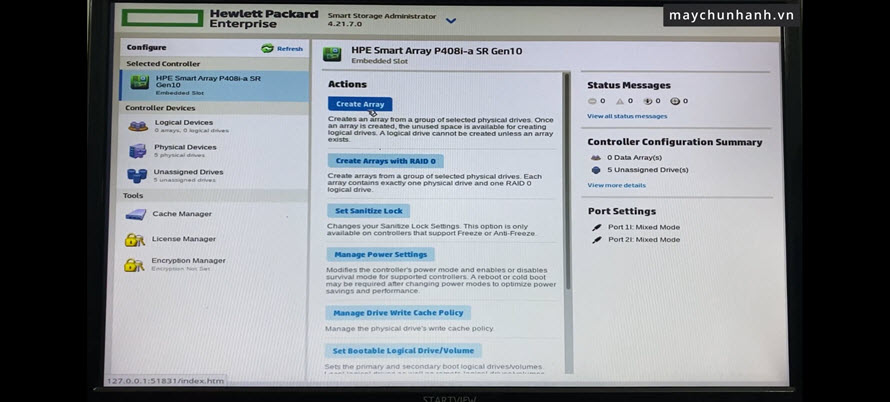890x402 pixels.
Task: Open Encryption Manager tool
Action: (188, 261)
